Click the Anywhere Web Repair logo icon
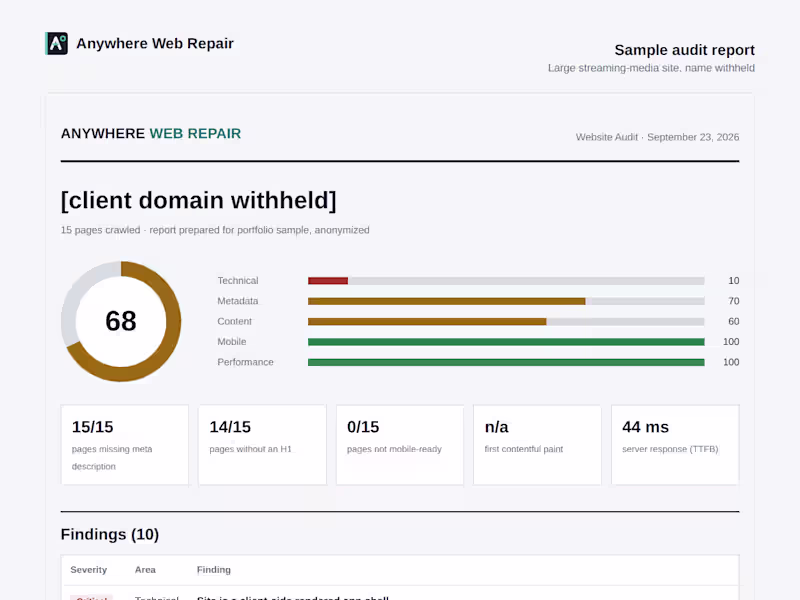The width and height of the screenshot is (800, 600). coord(56,43)
